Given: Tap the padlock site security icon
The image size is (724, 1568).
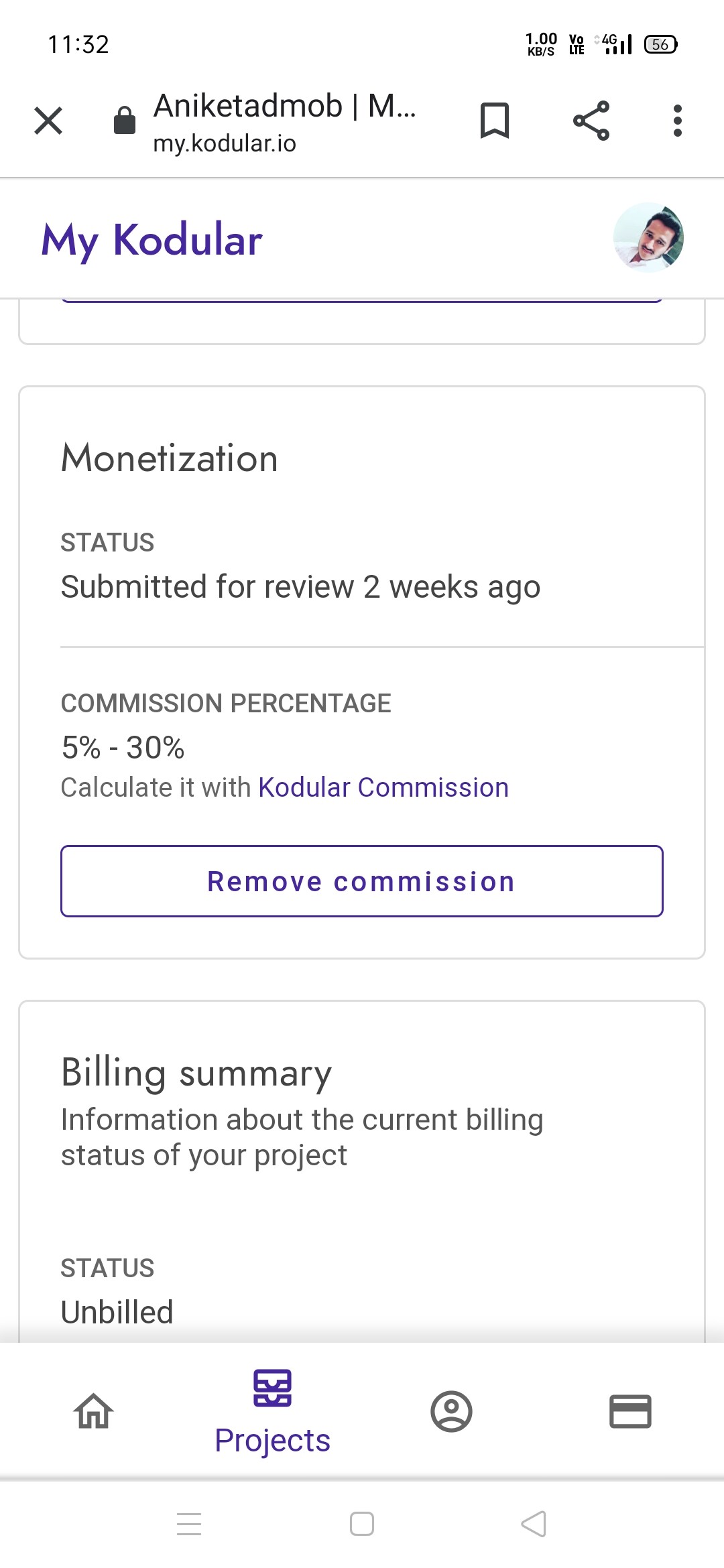Looking at the screenshot, I should click(125, 121).
